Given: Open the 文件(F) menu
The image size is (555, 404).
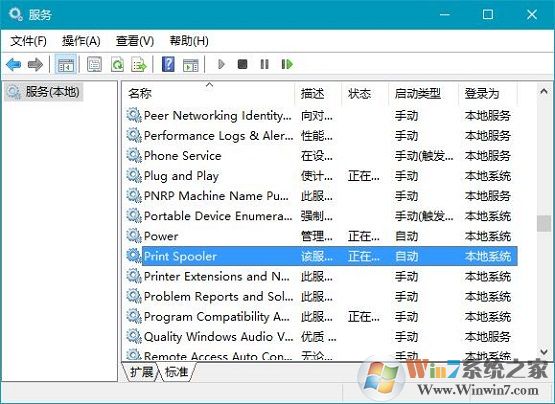Looking at the screenshot, I should pos(28,41).
